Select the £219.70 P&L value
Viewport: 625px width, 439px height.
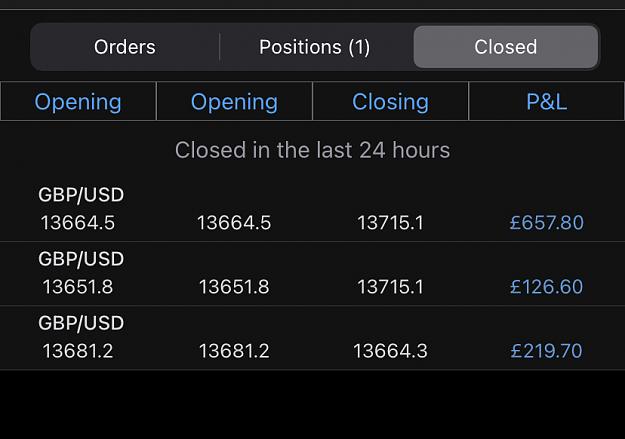coord(546,351)
